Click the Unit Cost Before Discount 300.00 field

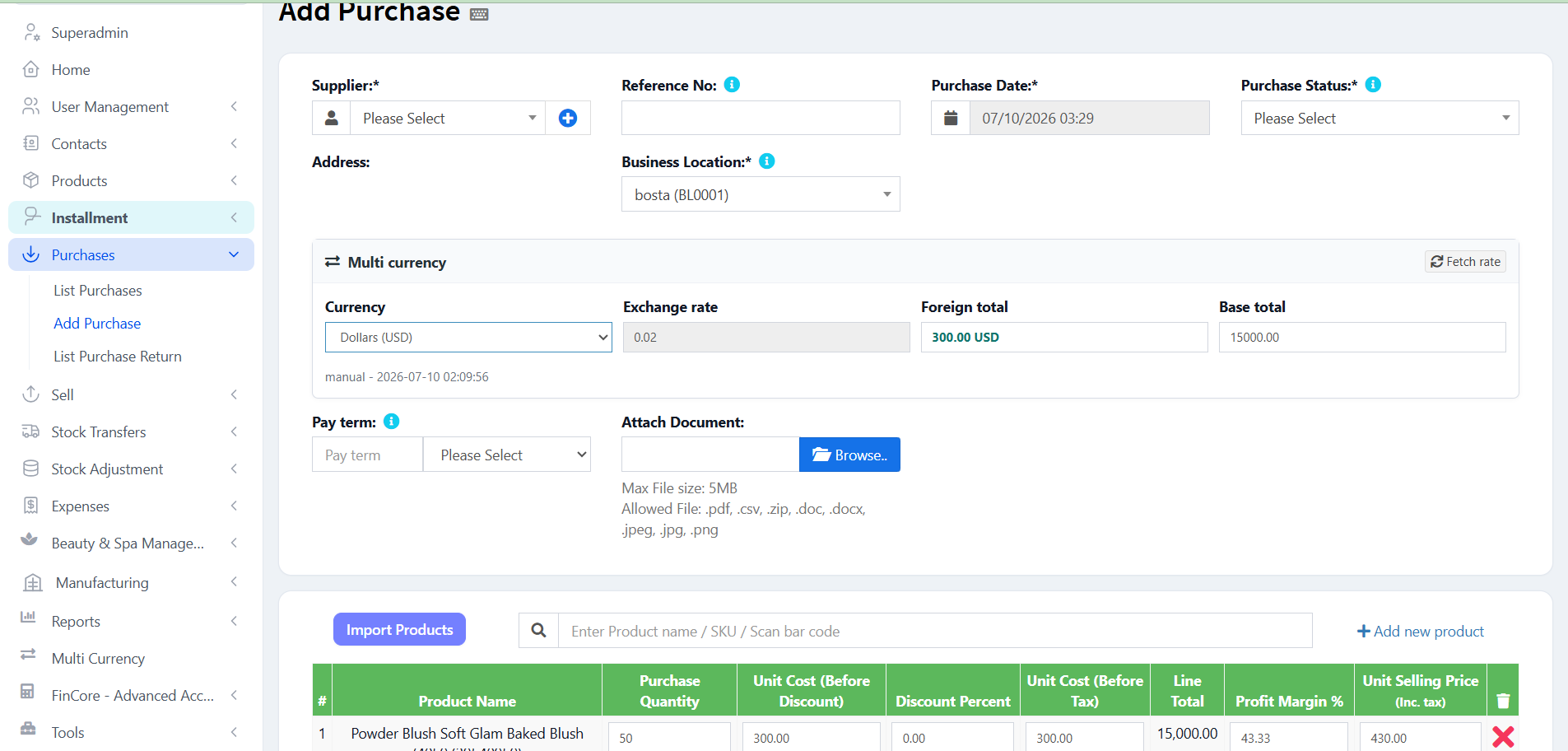coord(811,737)
